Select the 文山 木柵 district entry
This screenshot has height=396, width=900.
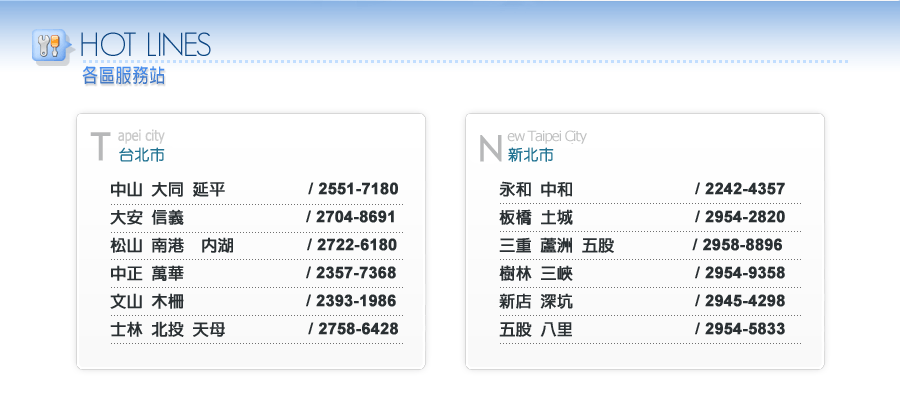(x=147, y=301)
